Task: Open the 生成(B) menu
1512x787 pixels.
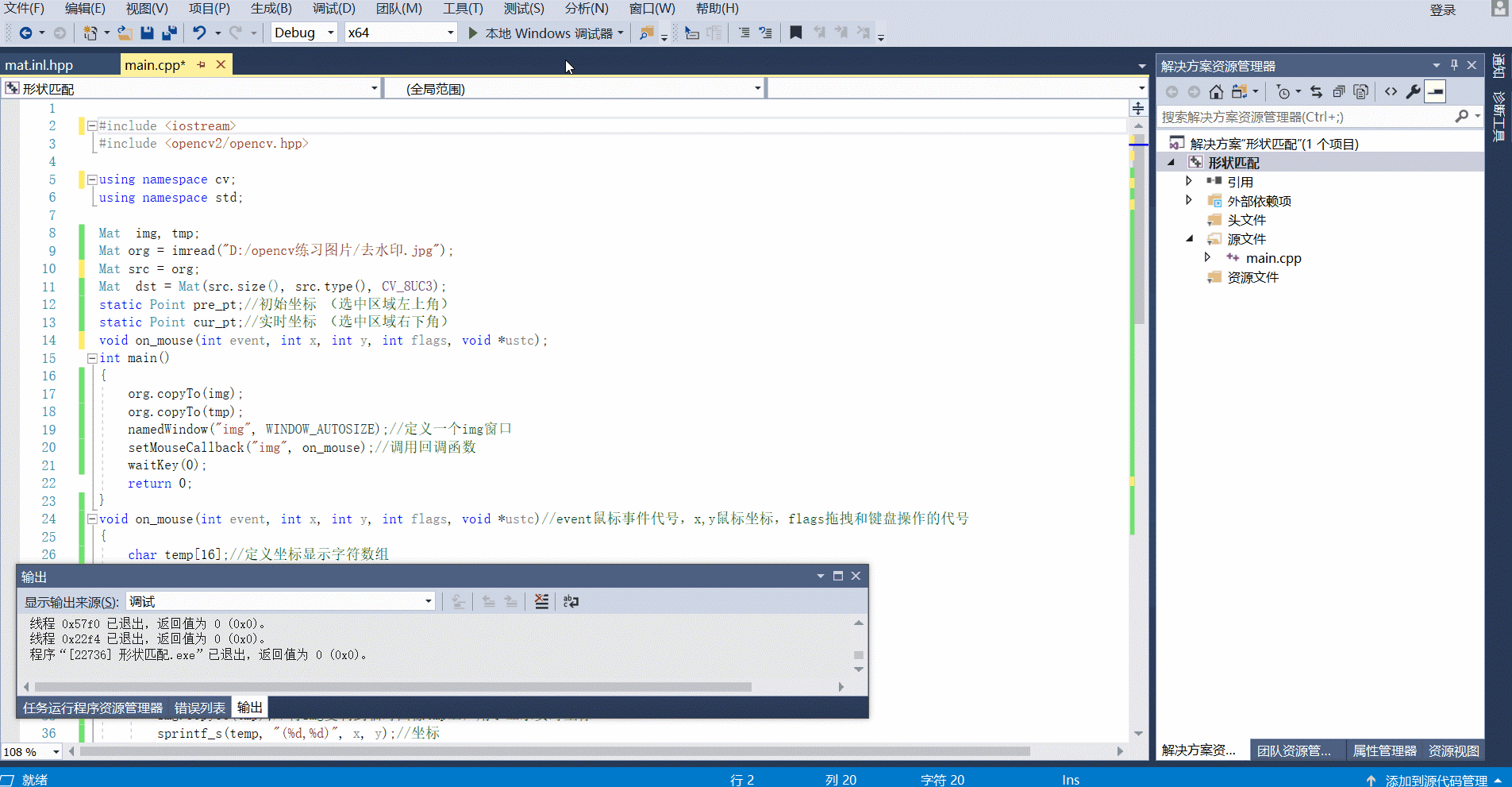Action: click(271, 9)
